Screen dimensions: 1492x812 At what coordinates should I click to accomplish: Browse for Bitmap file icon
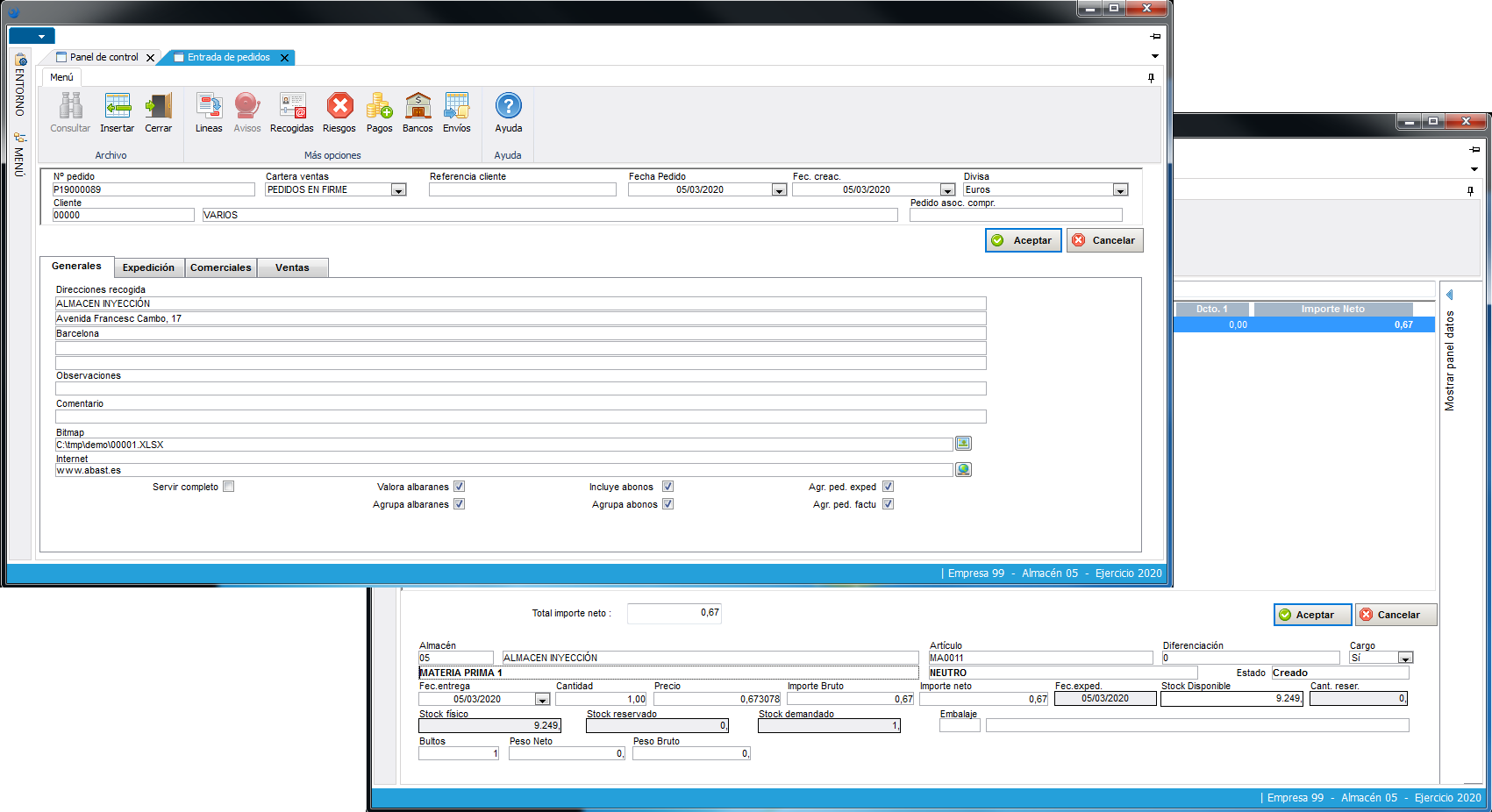point(963,444)
